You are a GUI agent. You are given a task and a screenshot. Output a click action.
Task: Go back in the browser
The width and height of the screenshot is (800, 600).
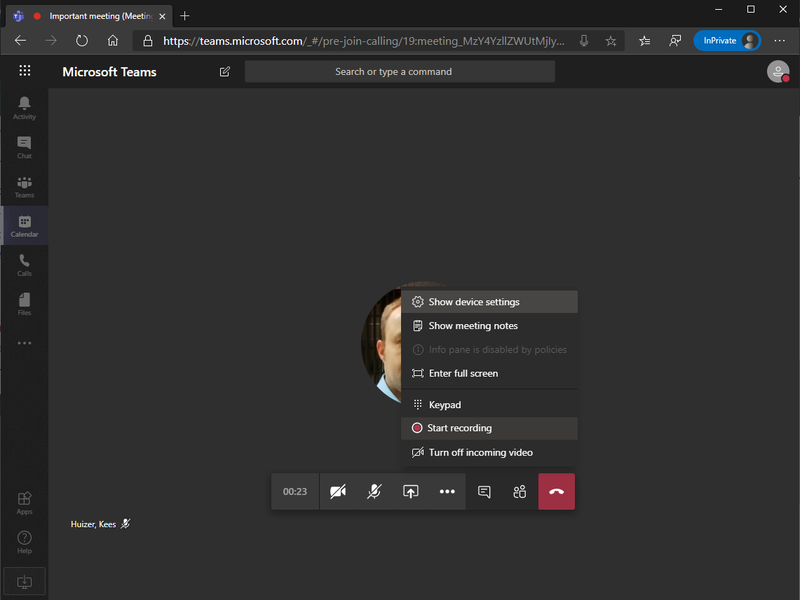[x=20, y=41]
